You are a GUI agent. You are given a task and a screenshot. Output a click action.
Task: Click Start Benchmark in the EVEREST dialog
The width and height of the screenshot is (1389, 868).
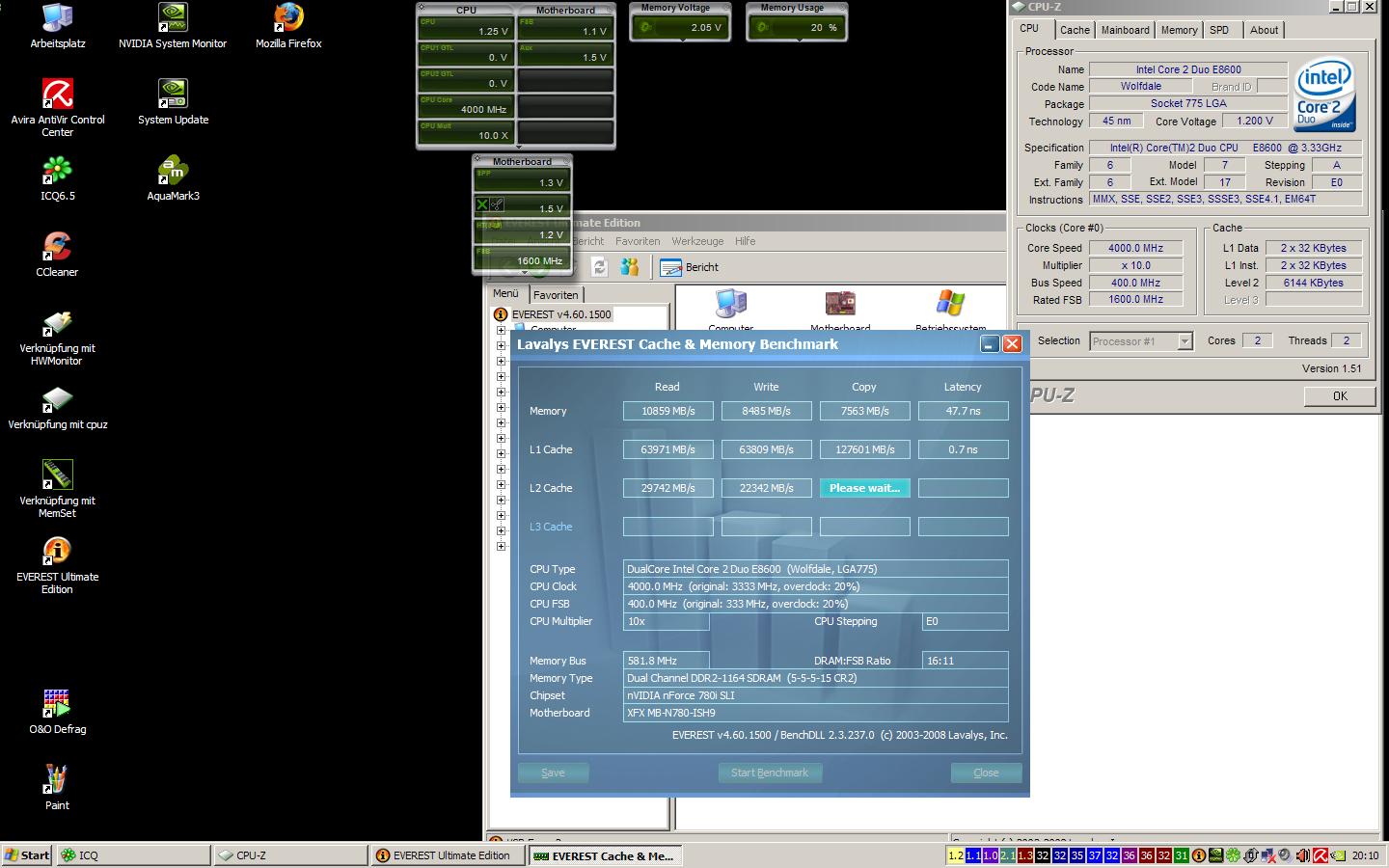[x=770, y=773]
